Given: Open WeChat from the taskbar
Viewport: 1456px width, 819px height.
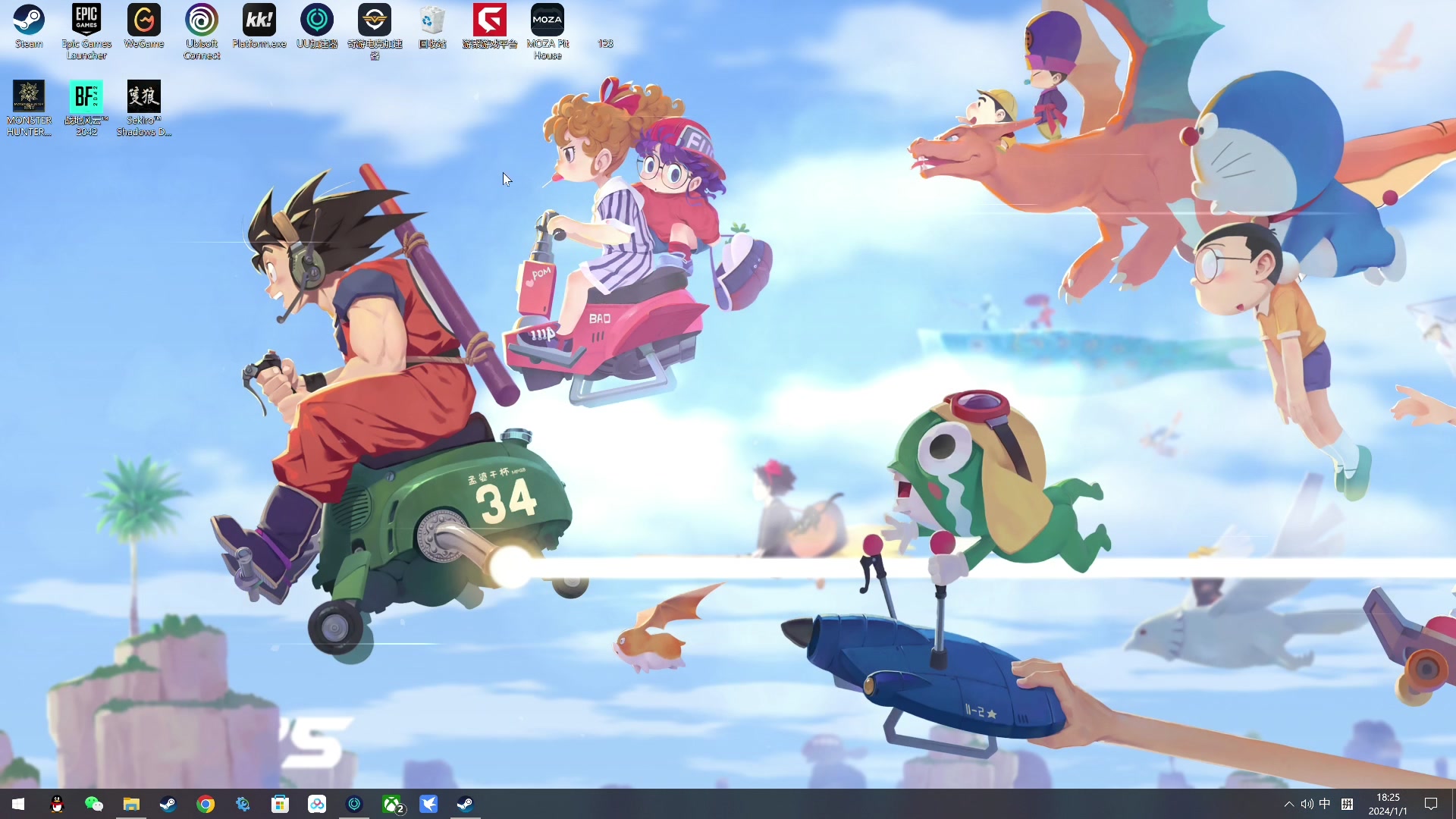Looking at the screenshot, I should coord(94,804).
